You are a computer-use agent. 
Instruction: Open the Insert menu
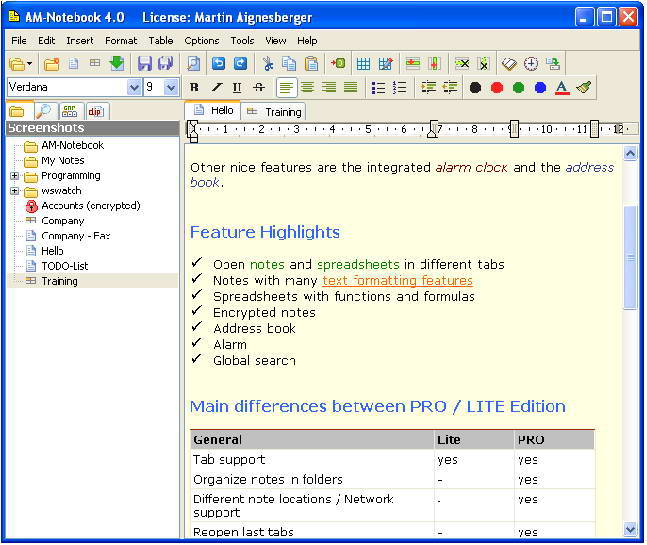point(80,40)
